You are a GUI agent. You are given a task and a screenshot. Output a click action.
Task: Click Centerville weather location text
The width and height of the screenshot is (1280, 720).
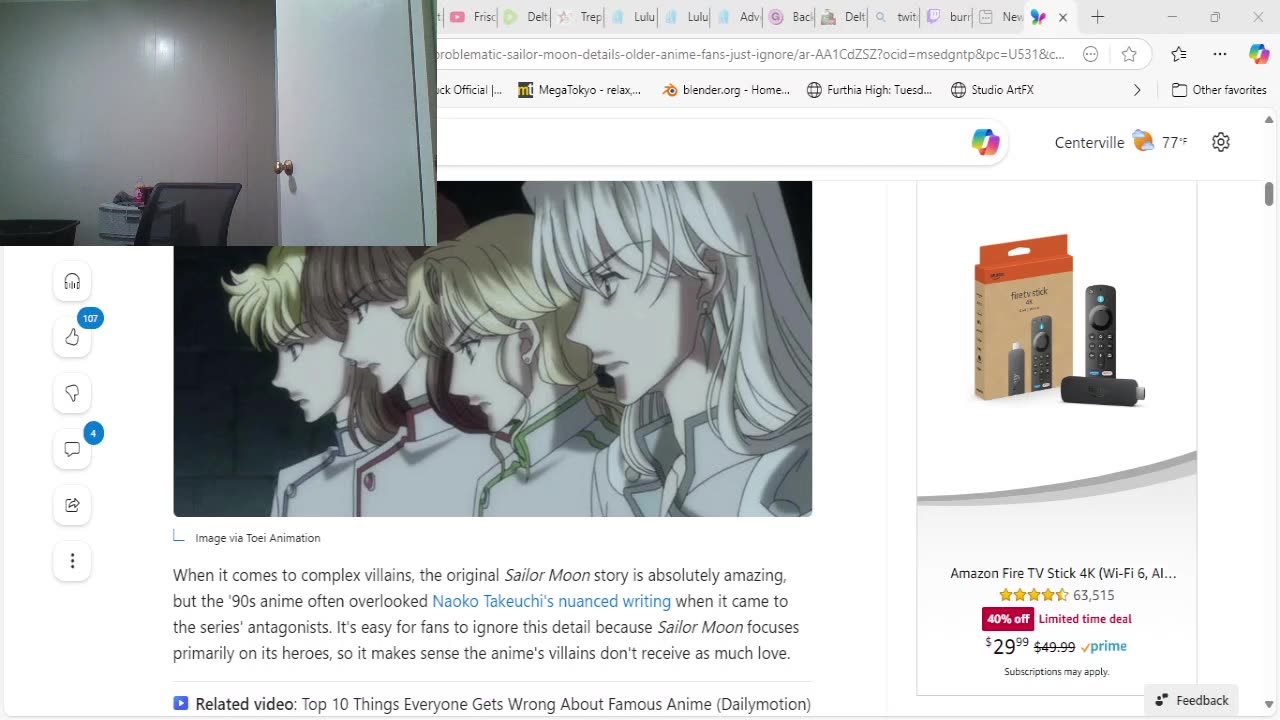click(x=1089, y=142)
